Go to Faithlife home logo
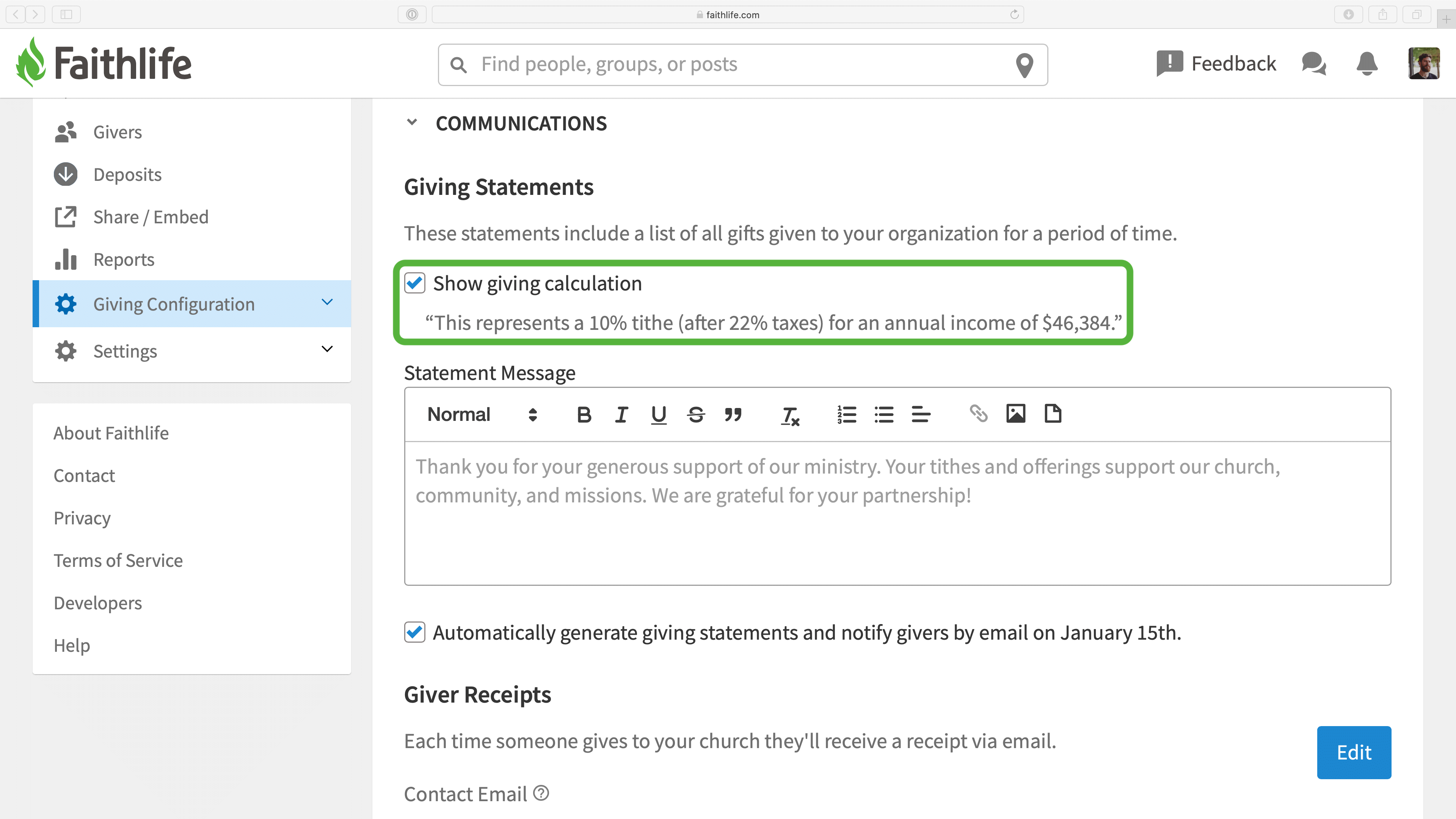Image resolution: width=1456 pixels, height=819 pixels. (x=104, y=62)
